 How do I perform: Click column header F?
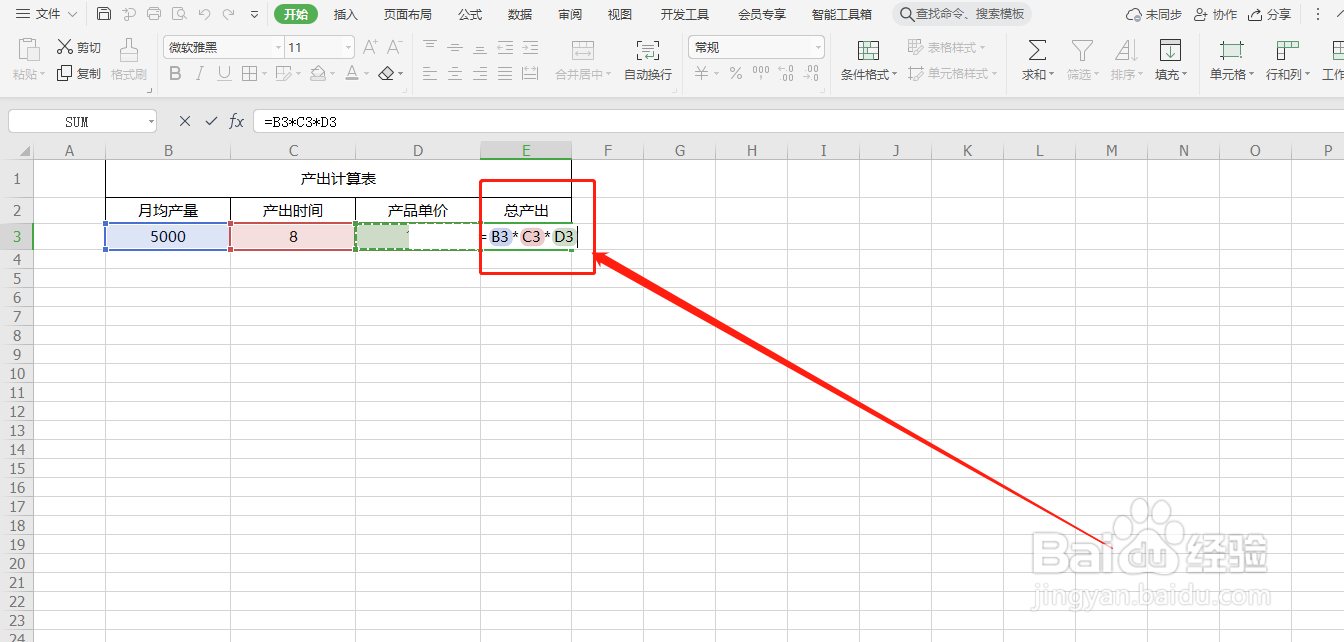pyautogui.click(x=607, y=151)
